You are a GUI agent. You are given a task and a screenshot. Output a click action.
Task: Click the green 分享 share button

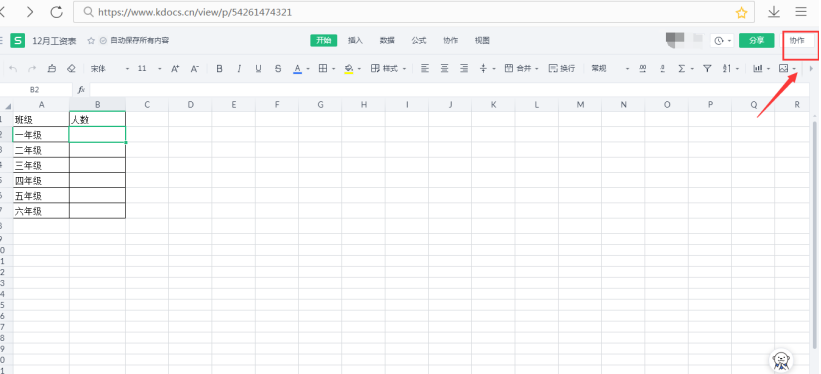pyautogui.click(x=756, y=40)
